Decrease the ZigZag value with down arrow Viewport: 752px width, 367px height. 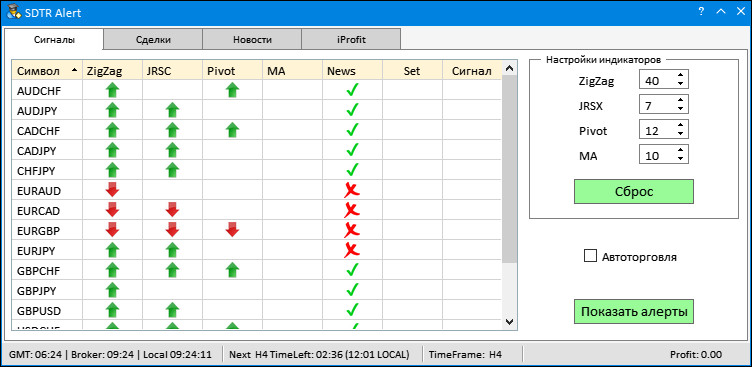pos(680,84)
